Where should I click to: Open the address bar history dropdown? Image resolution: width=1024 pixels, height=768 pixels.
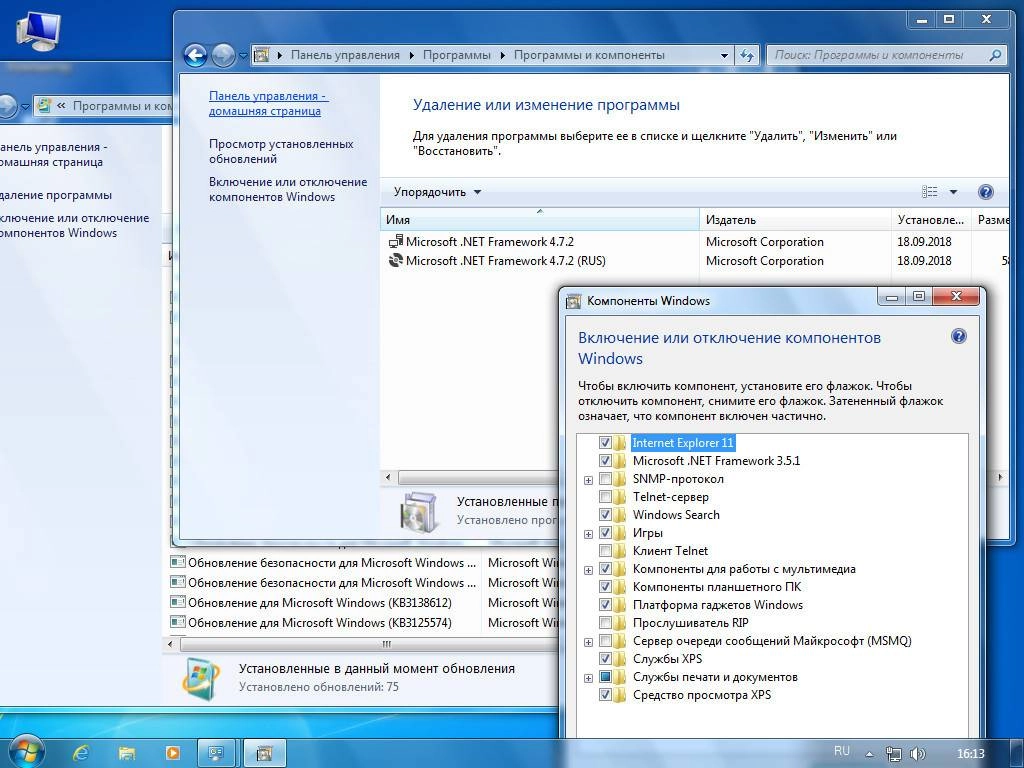[724, 56]
